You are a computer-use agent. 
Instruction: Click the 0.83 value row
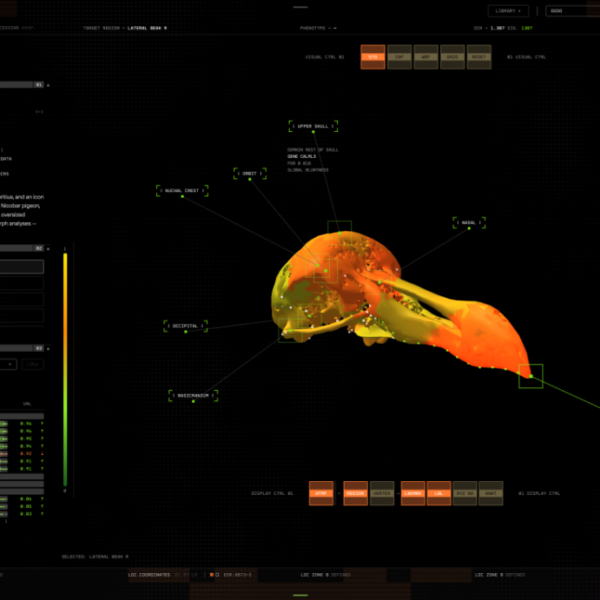point(22,514)
